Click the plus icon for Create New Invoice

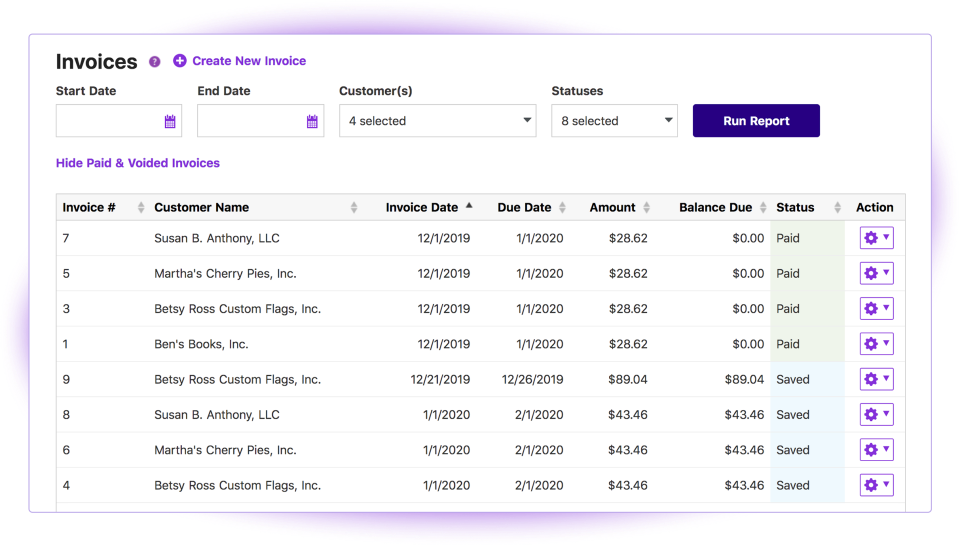179,61
